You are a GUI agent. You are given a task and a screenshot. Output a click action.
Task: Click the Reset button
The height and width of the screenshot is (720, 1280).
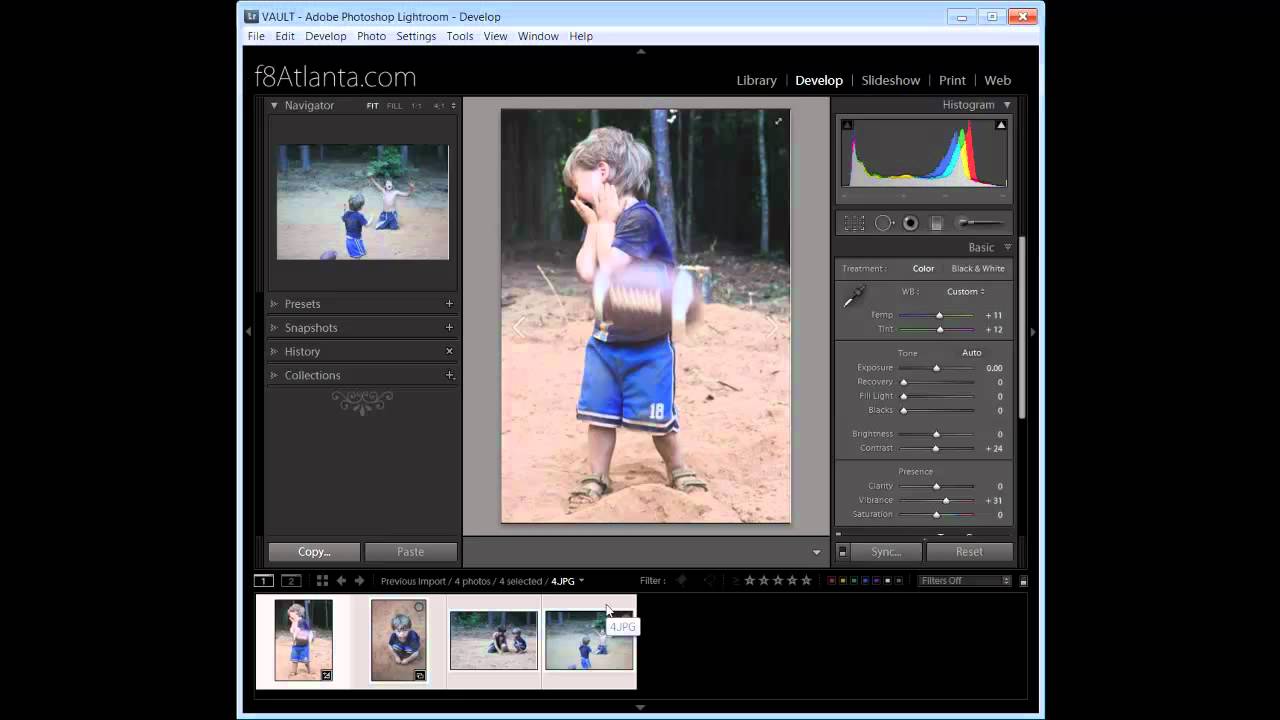point(969,552)
